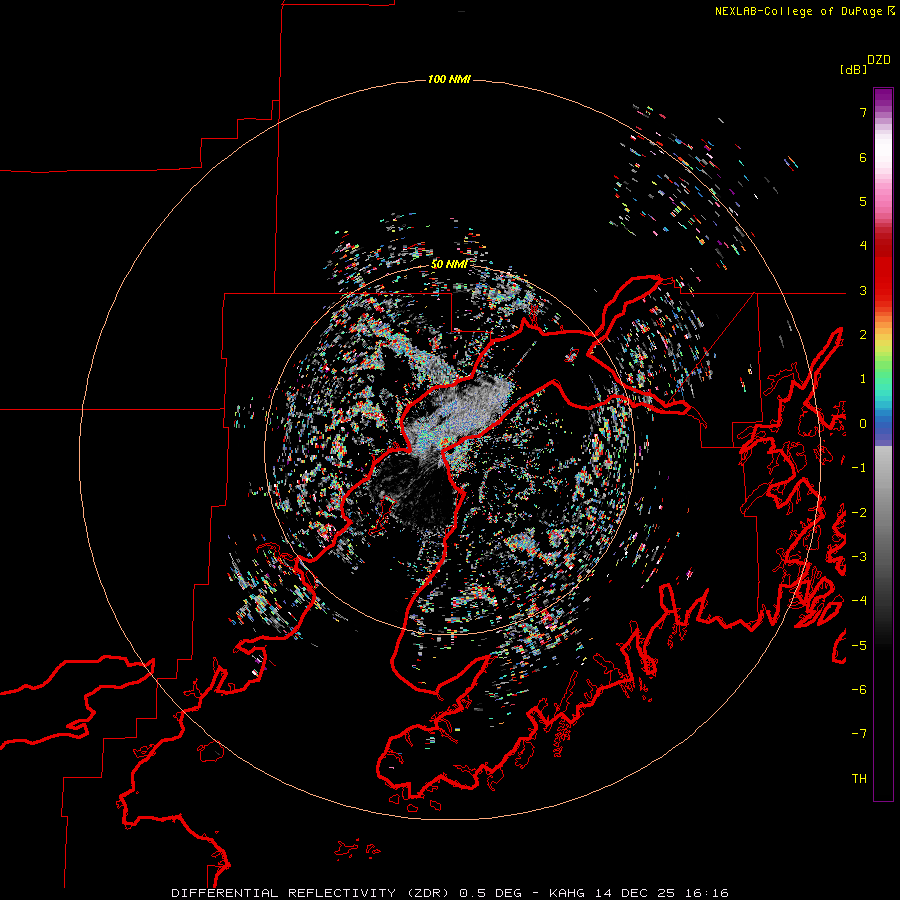This screenshot has width=900, height=900.
Task: Click the 3 value on ZDR scale
Action: (x=863, y=290)
